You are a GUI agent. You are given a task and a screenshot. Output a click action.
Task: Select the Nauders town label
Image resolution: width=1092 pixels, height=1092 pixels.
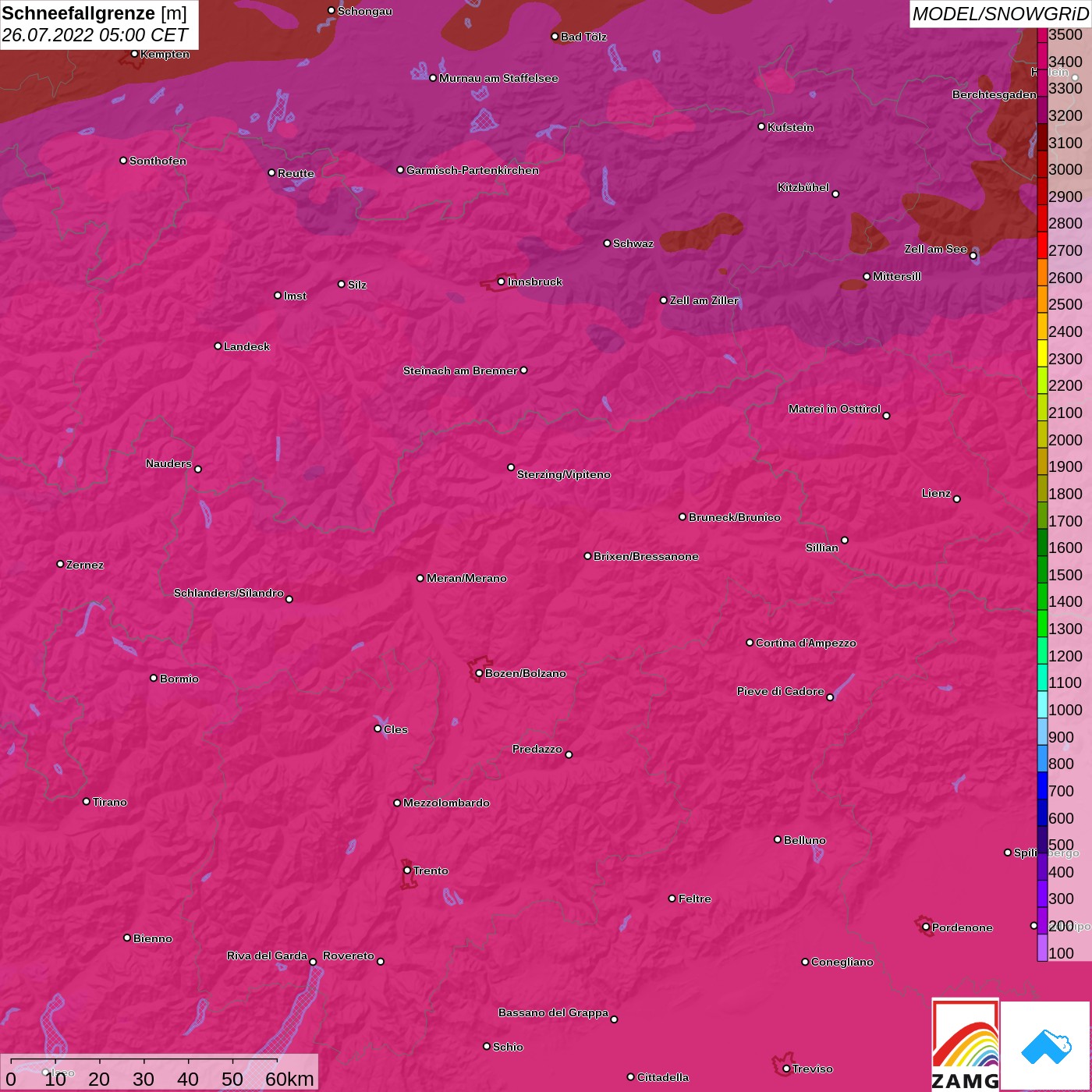[168, 463]
